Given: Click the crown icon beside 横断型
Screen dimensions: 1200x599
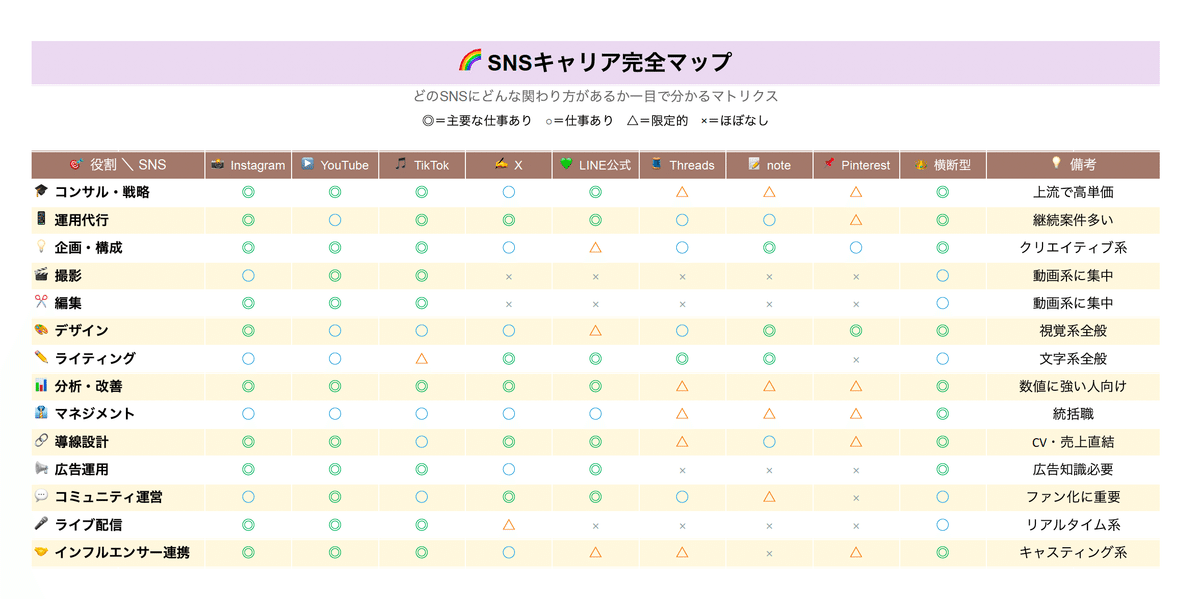Looking at the screenshot, I should point(921,164).
